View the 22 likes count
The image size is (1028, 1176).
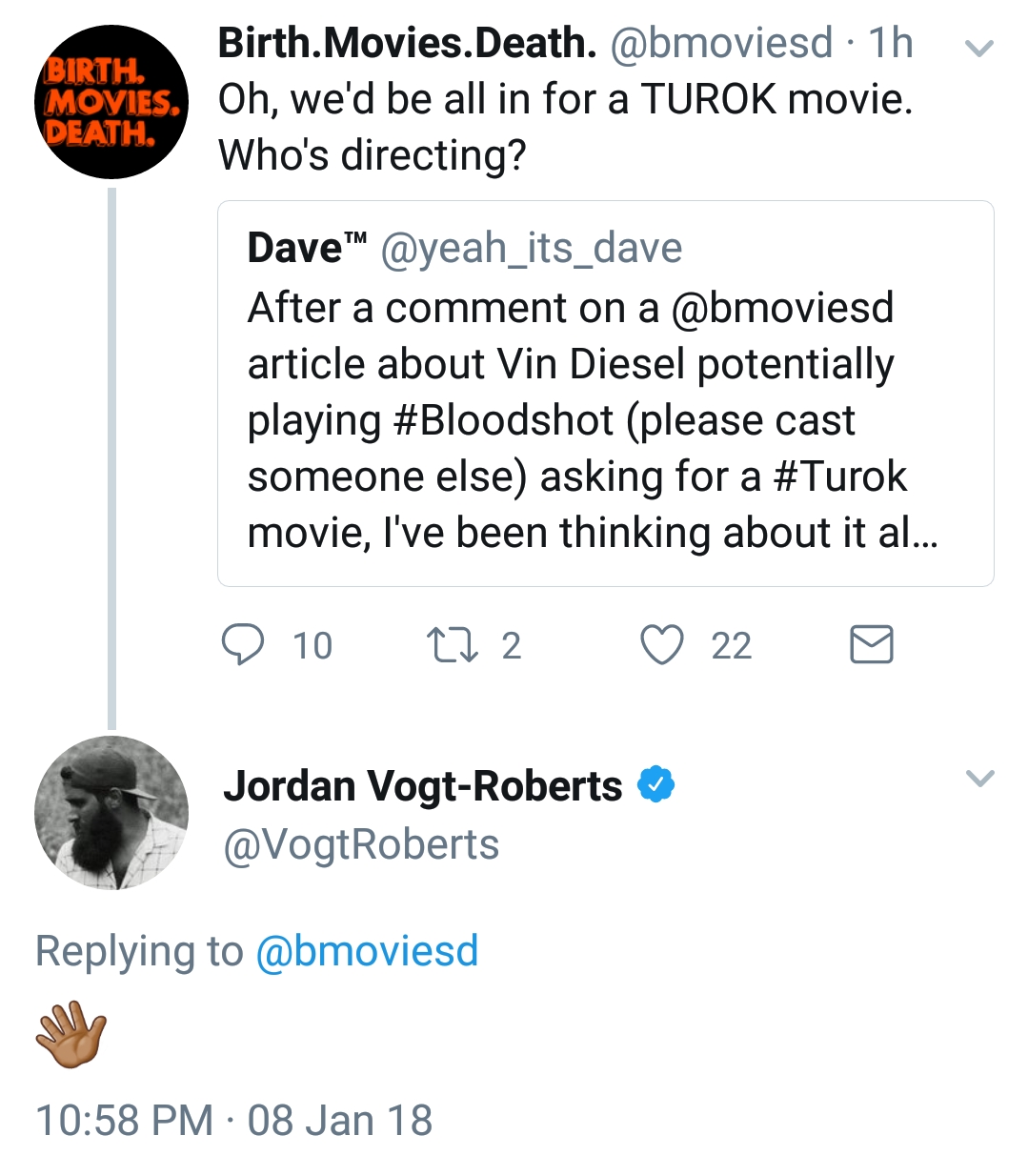pos(730,646)
